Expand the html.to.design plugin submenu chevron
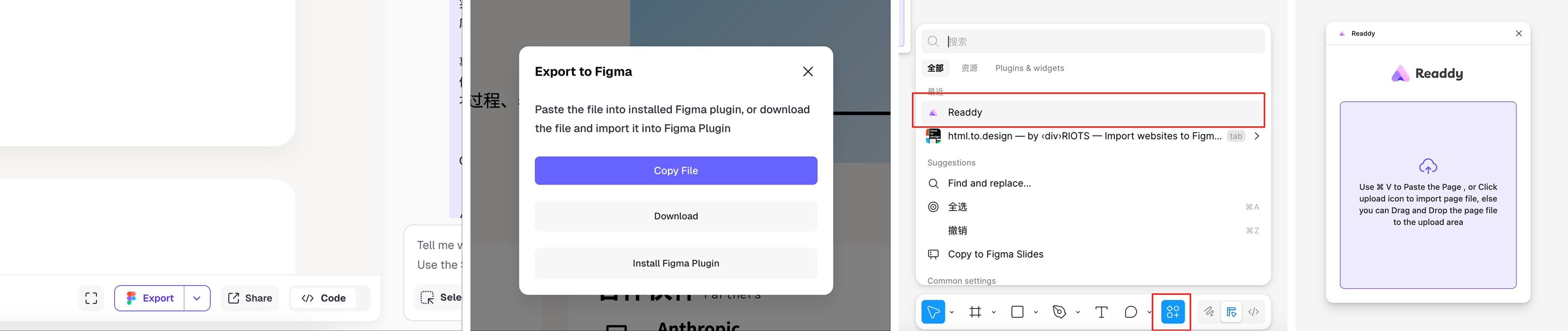This screenshot has height=331, width=1568. click(x=1256, y=136)
